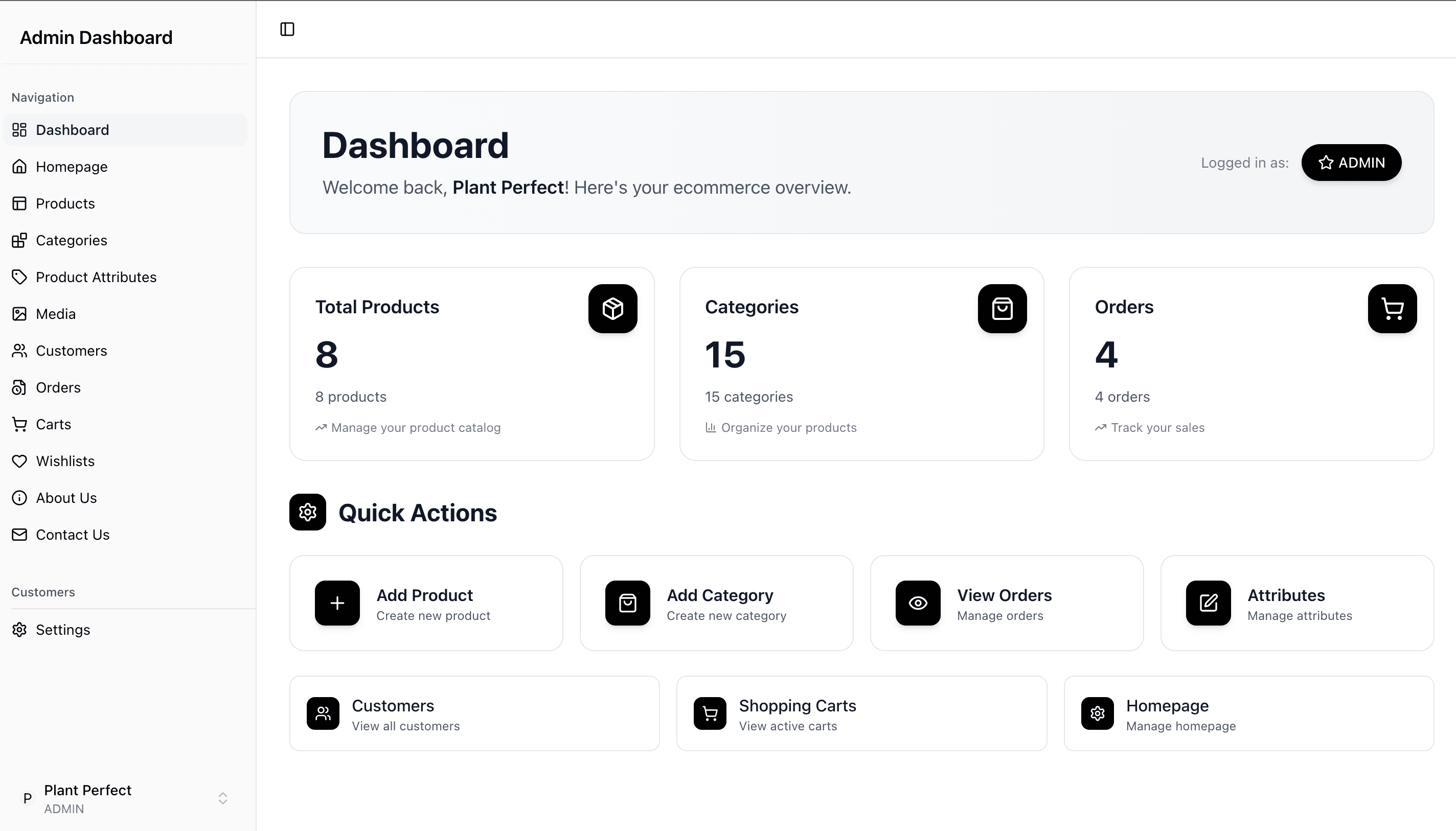Click the Quick Actions gear icon
The image size is (1456, 831).
tap(308, 512)
